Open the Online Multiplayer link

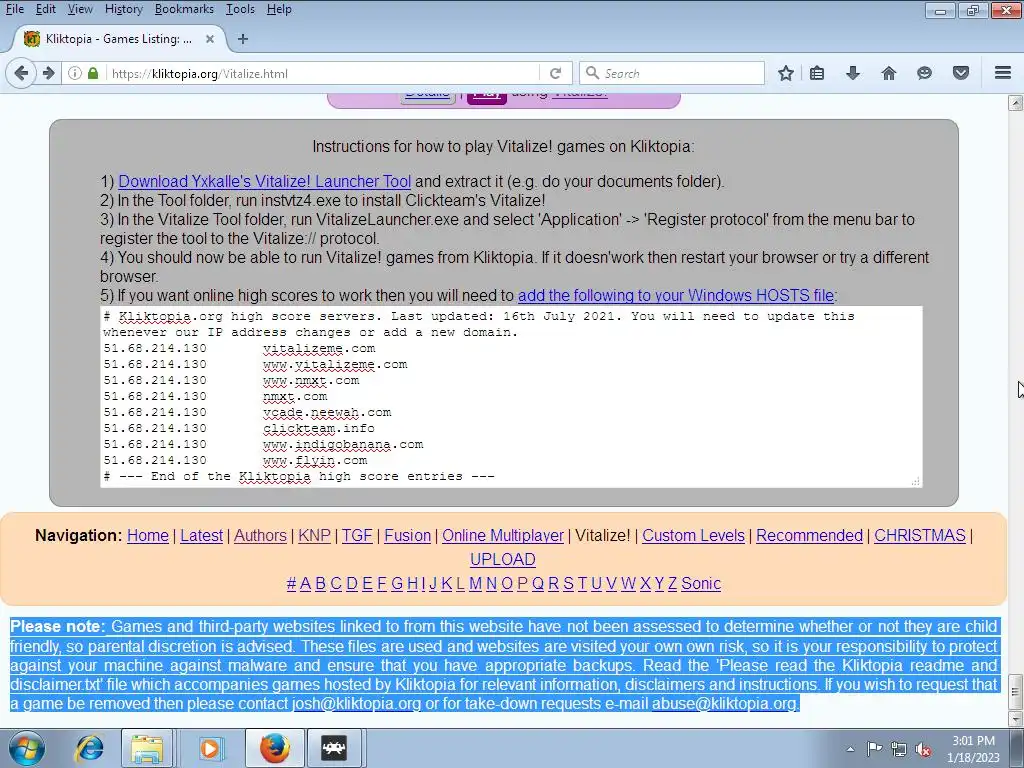point(503,536)
